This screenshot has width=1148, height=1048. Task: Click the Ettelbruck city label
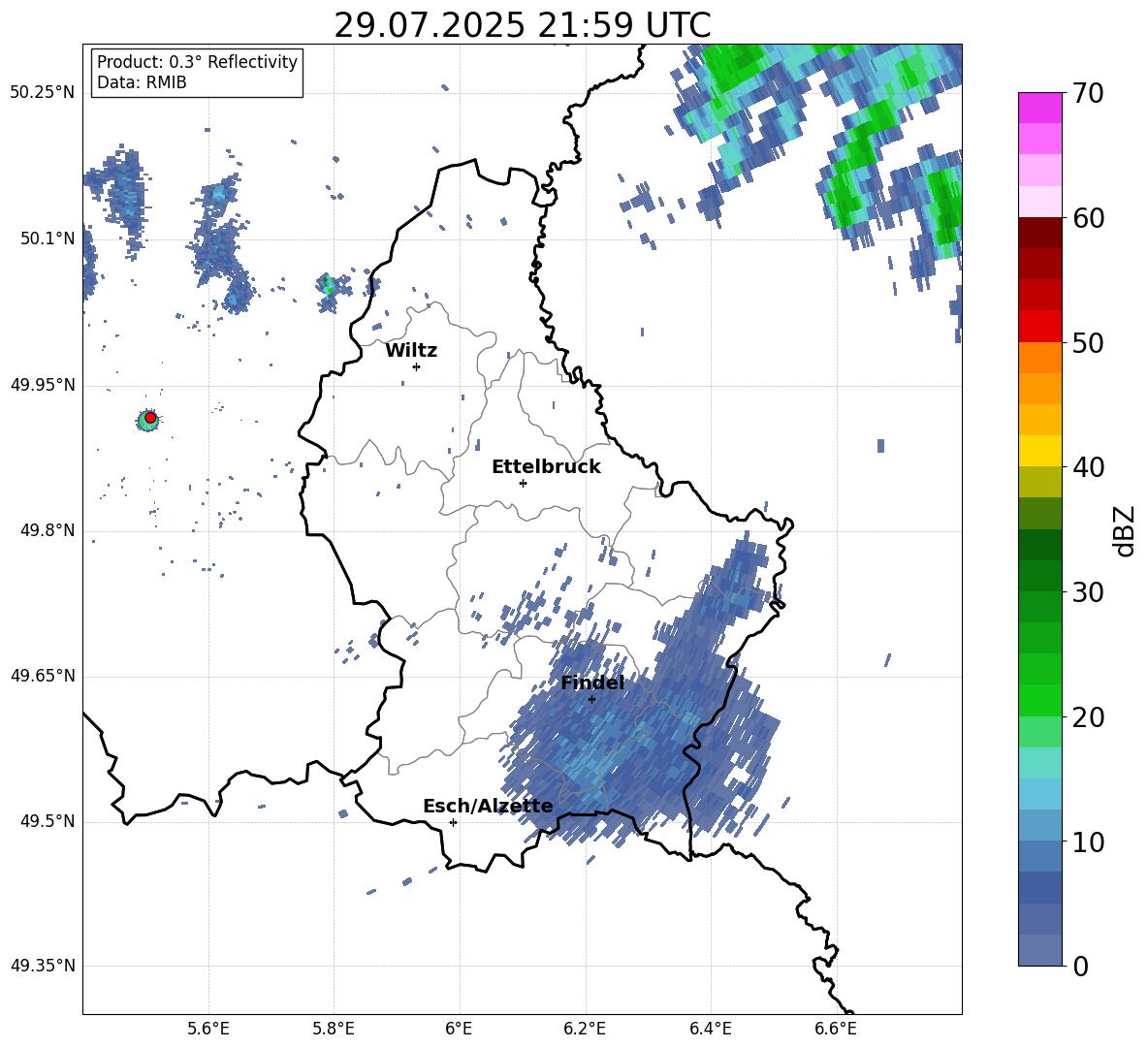coord(546,467)
